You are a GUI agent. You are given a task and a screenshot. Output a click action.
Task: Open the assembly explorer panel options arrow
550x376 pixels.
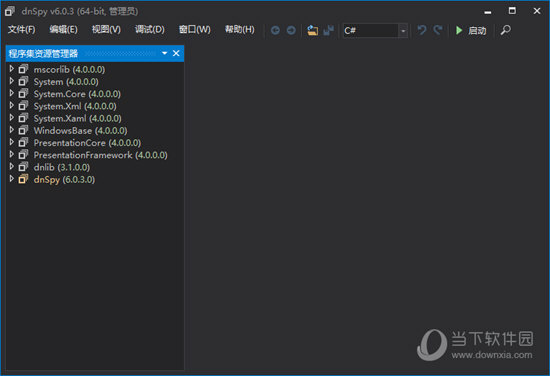[164, 53]
